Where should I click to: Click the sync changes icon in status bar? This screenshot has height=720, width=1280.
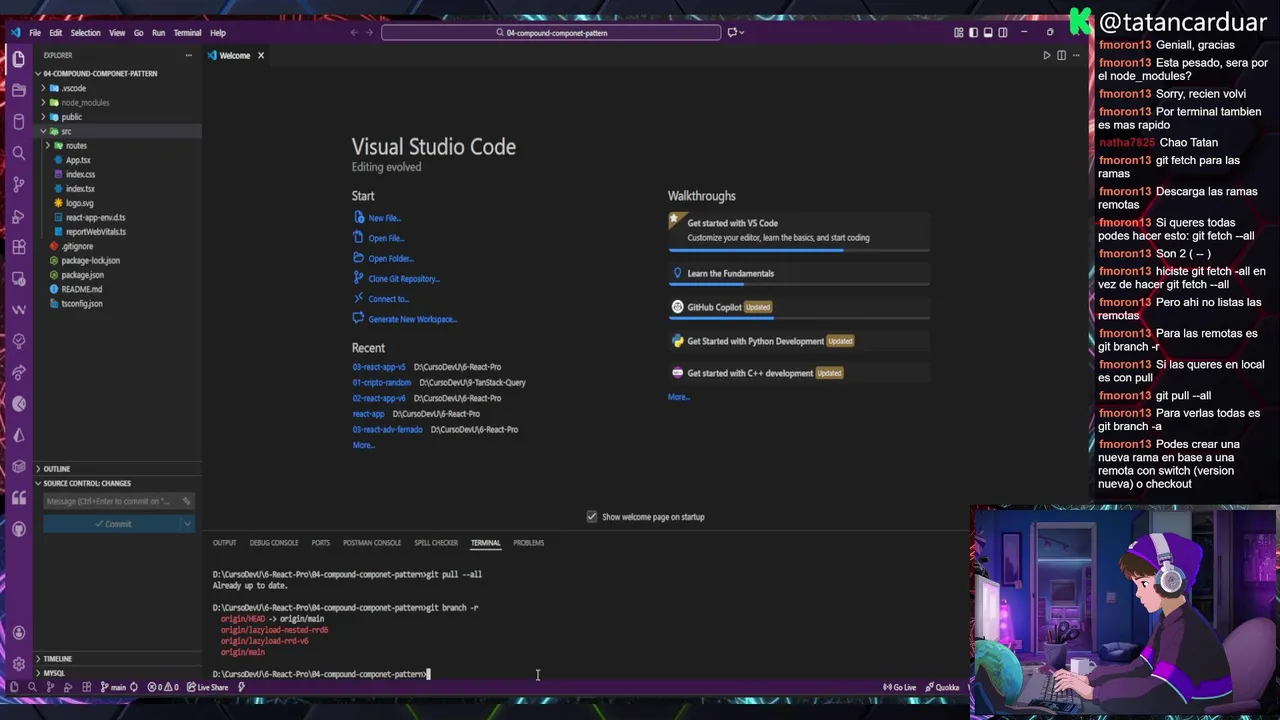click(x=134, y=687)
